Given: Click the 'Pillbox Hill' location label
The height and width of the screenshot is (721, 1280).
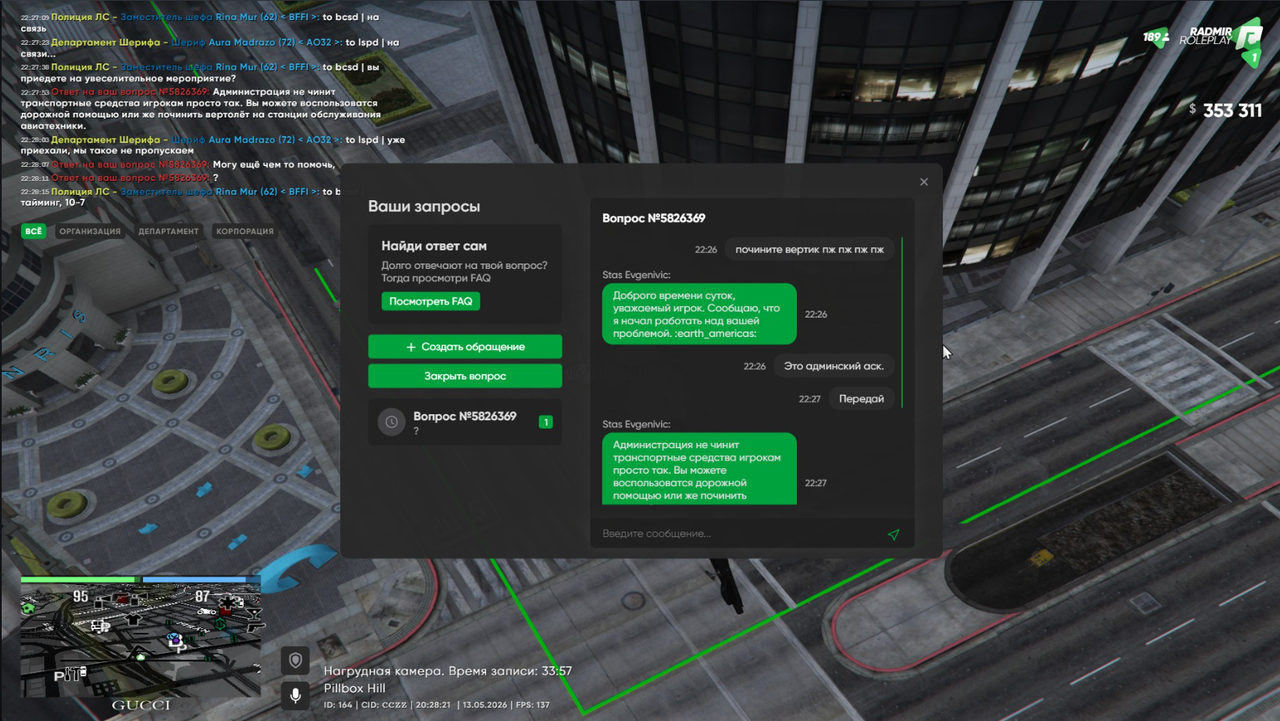Looking at the screenshot, I should 354,689.
